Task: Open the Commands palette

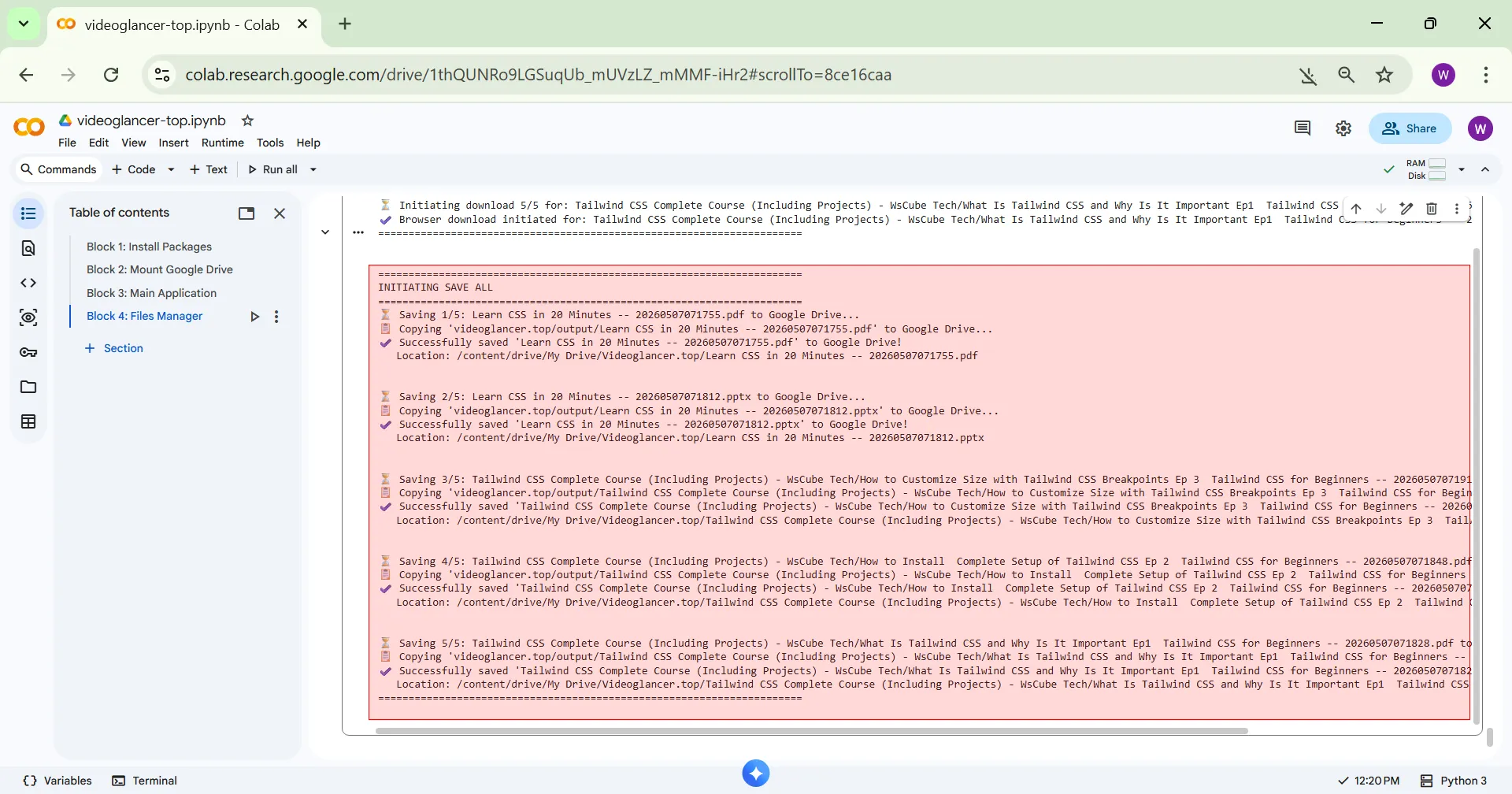Action: (x=58, y=169)
